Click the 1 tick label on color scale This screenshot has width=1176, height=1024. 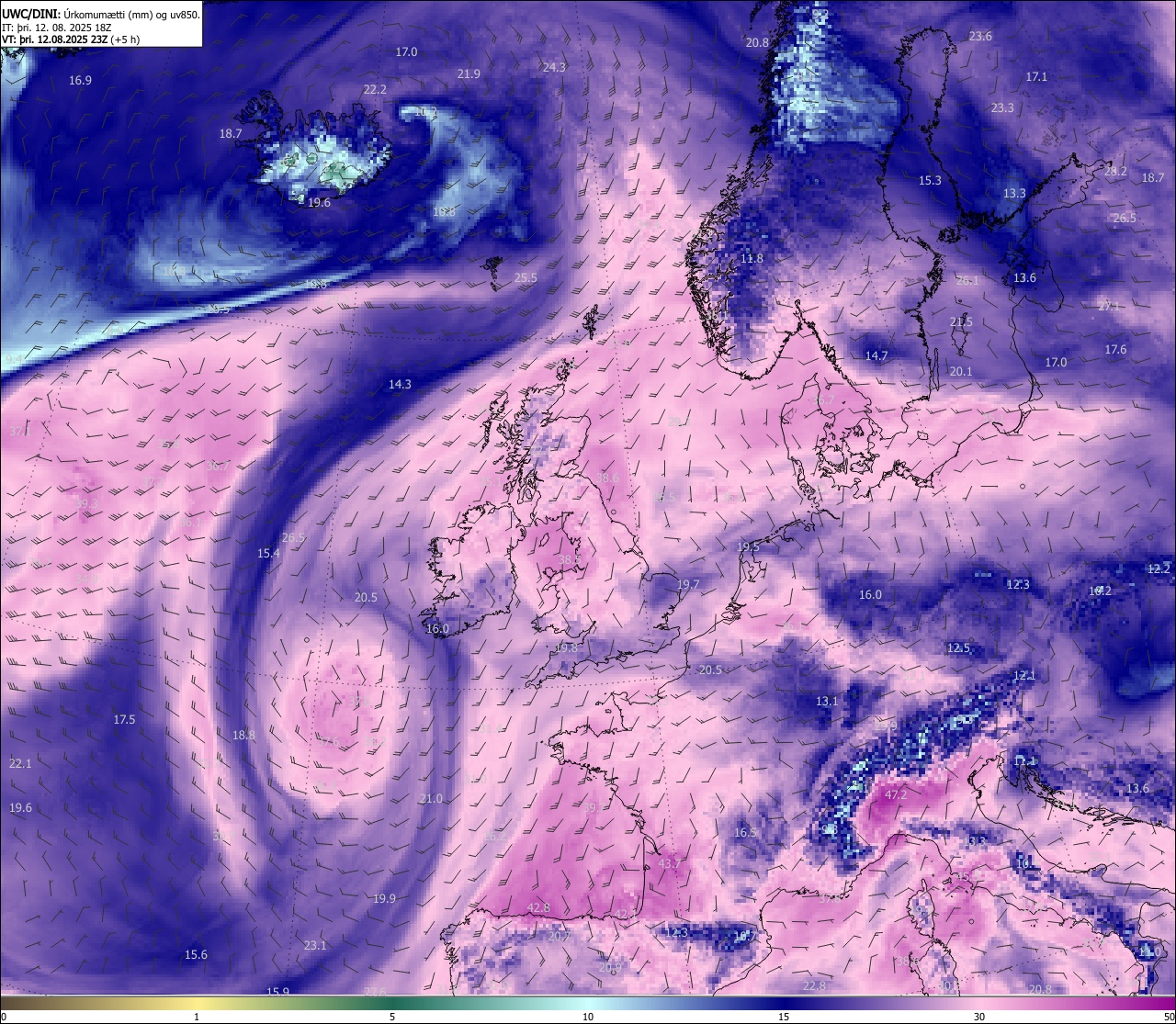[x=197, y=1017]
